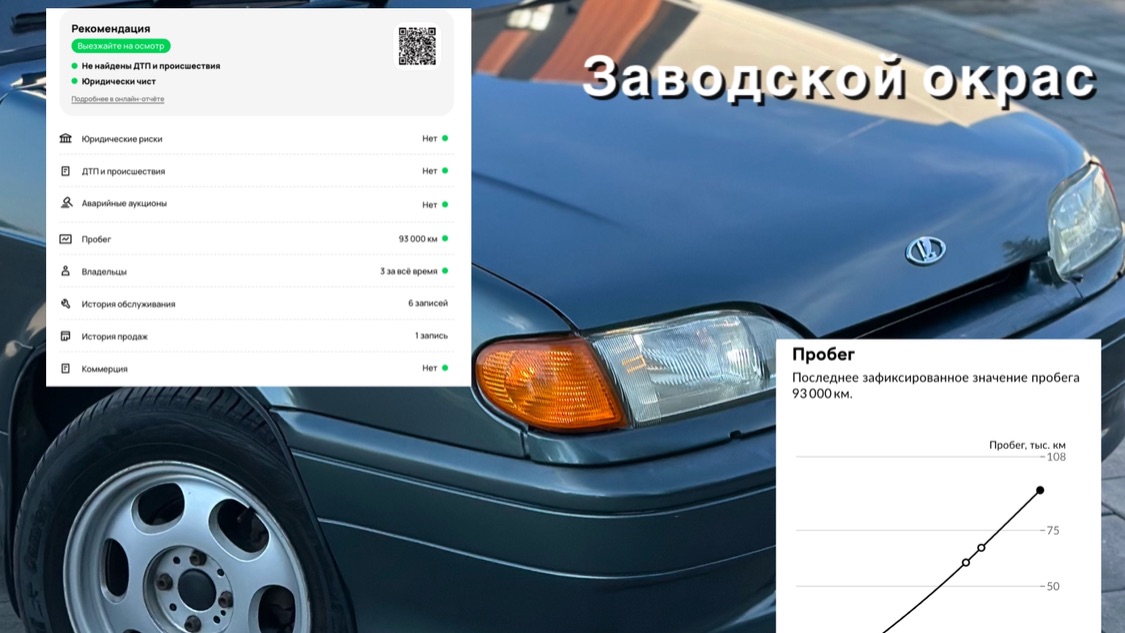Select the 'ДТП и происшествия' row label
1125x633 pixels.
(123, 172)
